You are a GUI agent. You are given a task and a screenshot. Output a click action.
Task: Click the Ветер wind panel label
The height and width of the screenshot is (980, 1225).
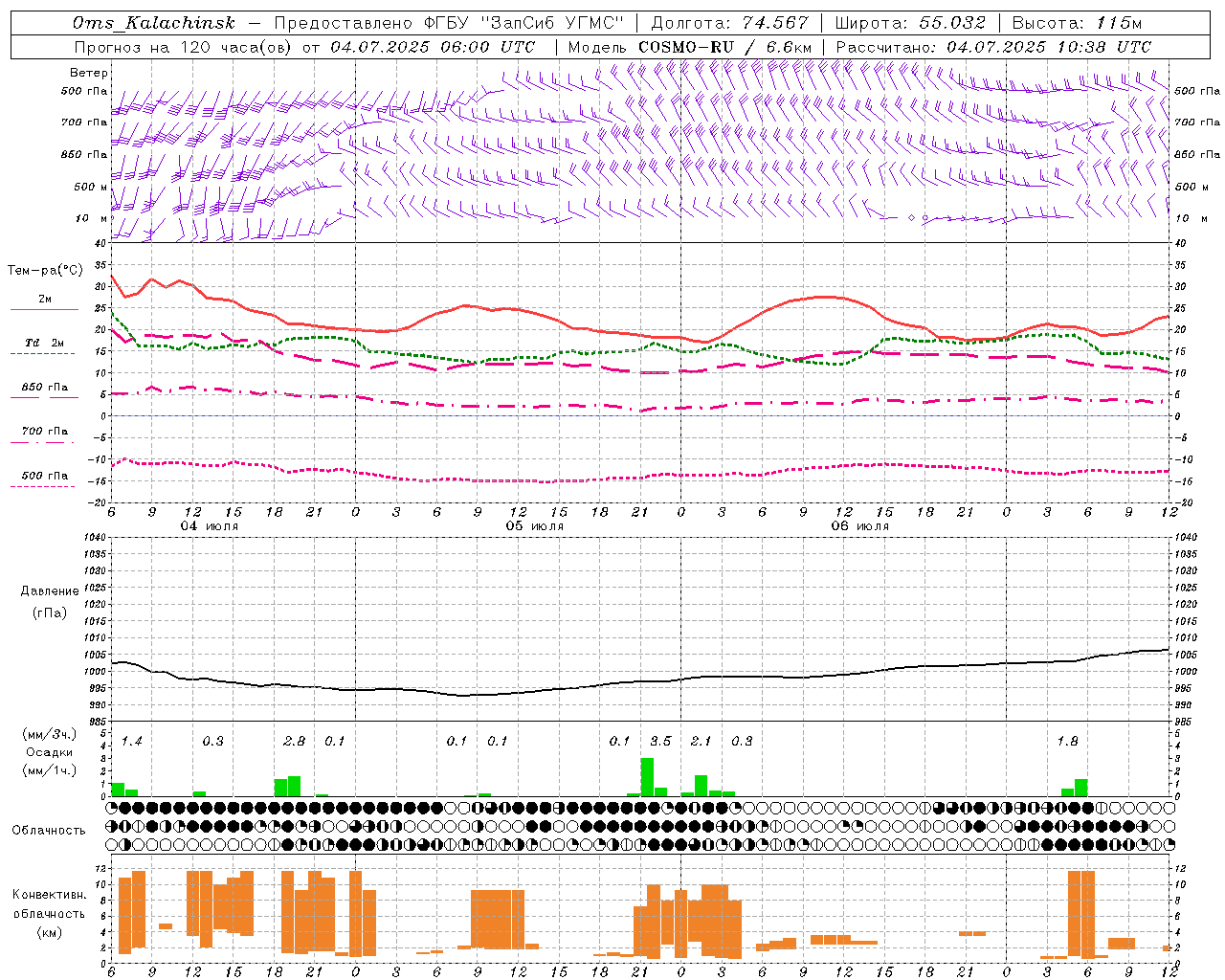pyautogui.click(x=89, y=73)
